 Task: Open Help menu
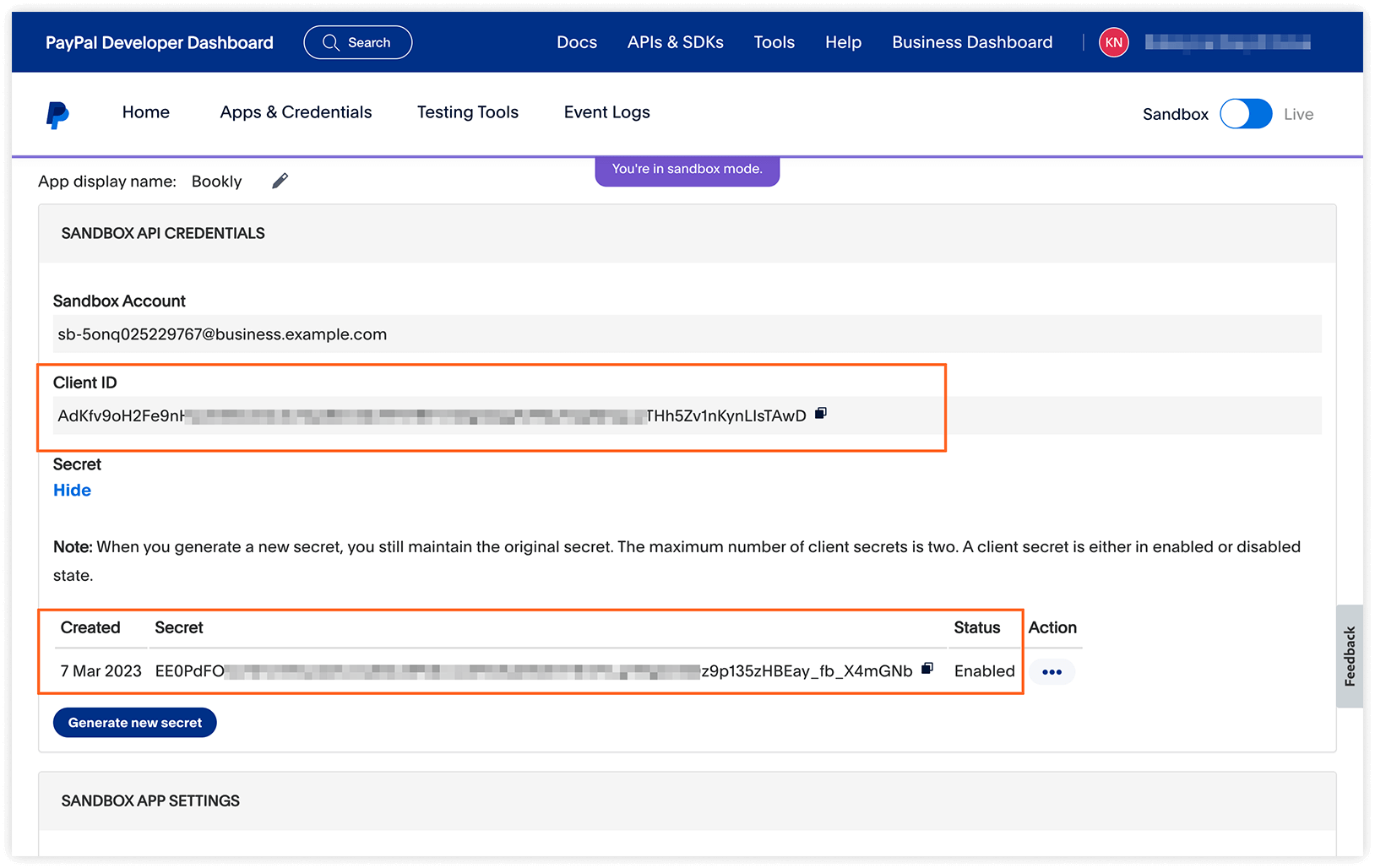click(x=844, y=42)
